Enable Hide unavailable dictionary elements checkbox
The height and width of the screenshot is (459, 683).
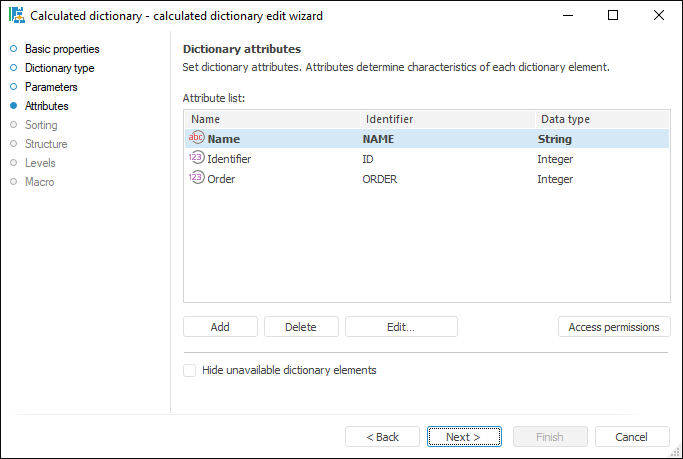point(190,370)
